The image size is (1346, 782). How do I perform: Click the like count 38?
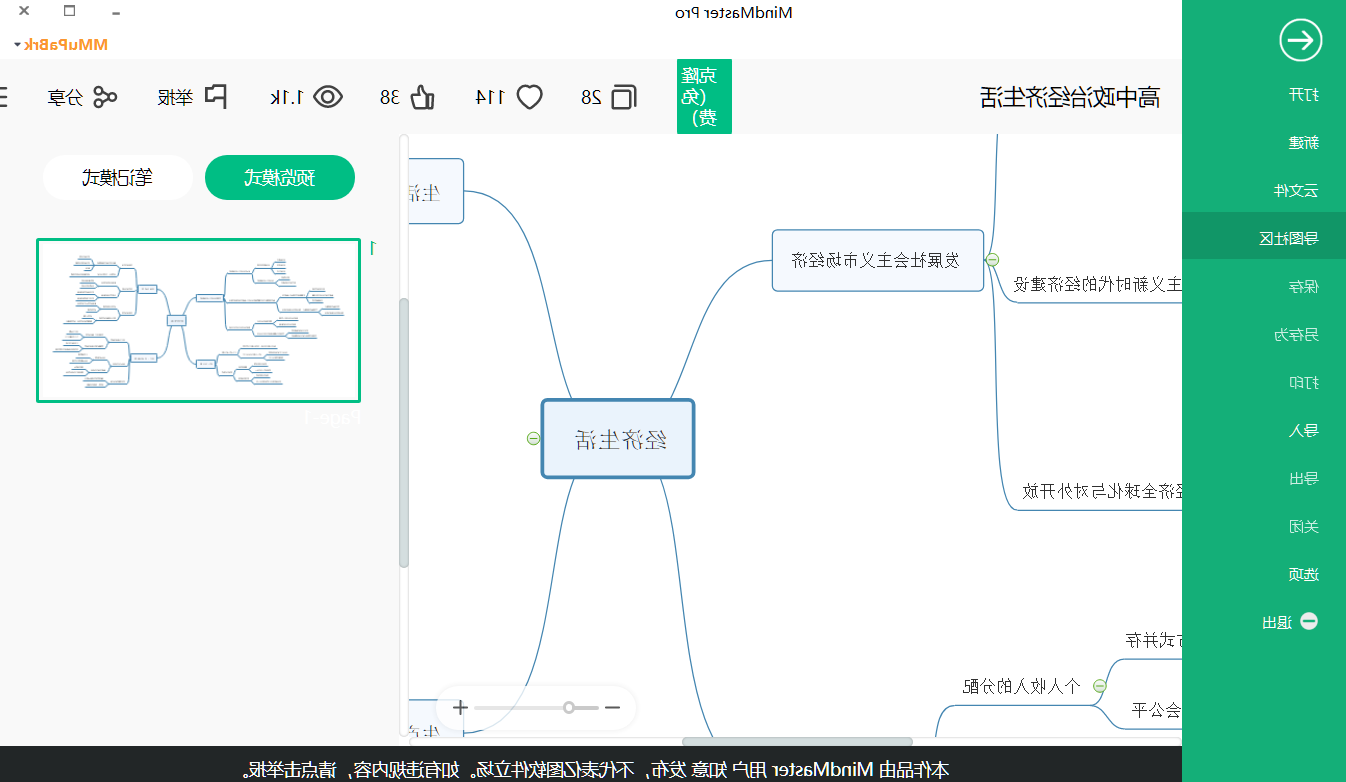390,97
